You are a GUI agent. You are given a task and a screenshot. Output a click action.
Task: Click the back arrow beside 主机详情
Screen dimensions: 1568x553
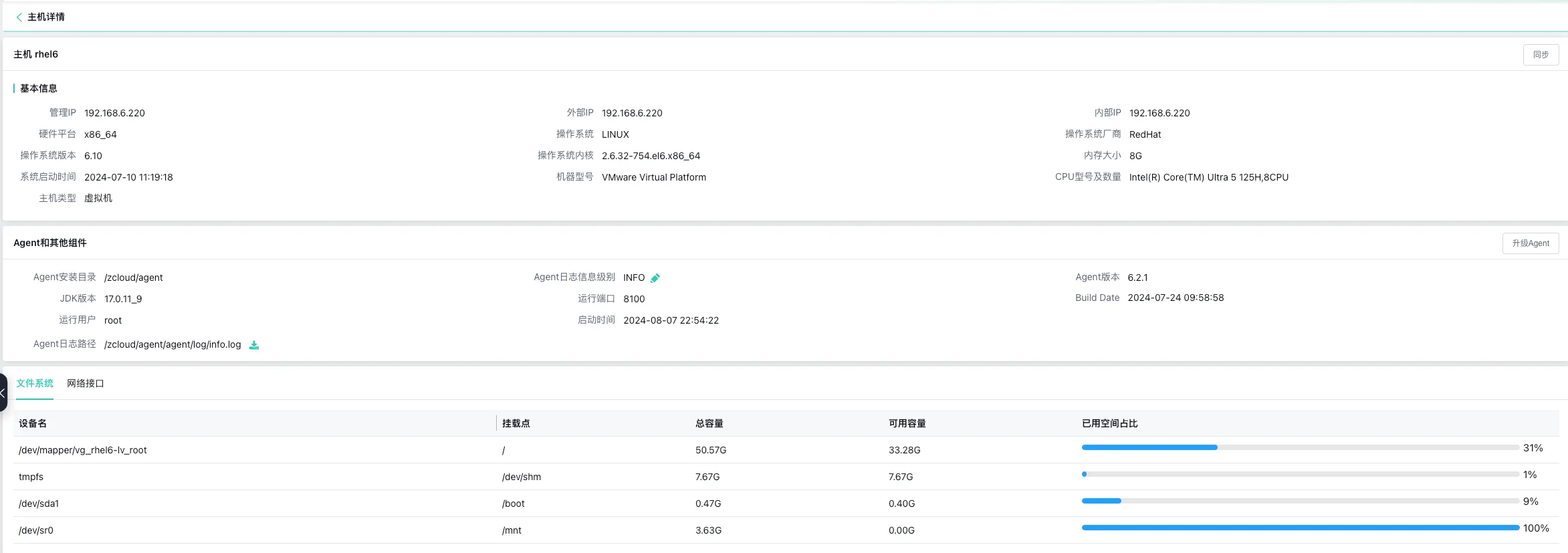click(x=19, y=17)
